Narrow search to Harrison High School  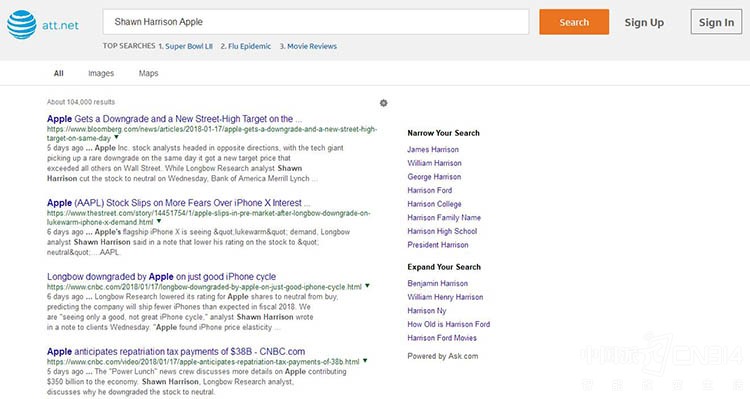pos(442,231)
